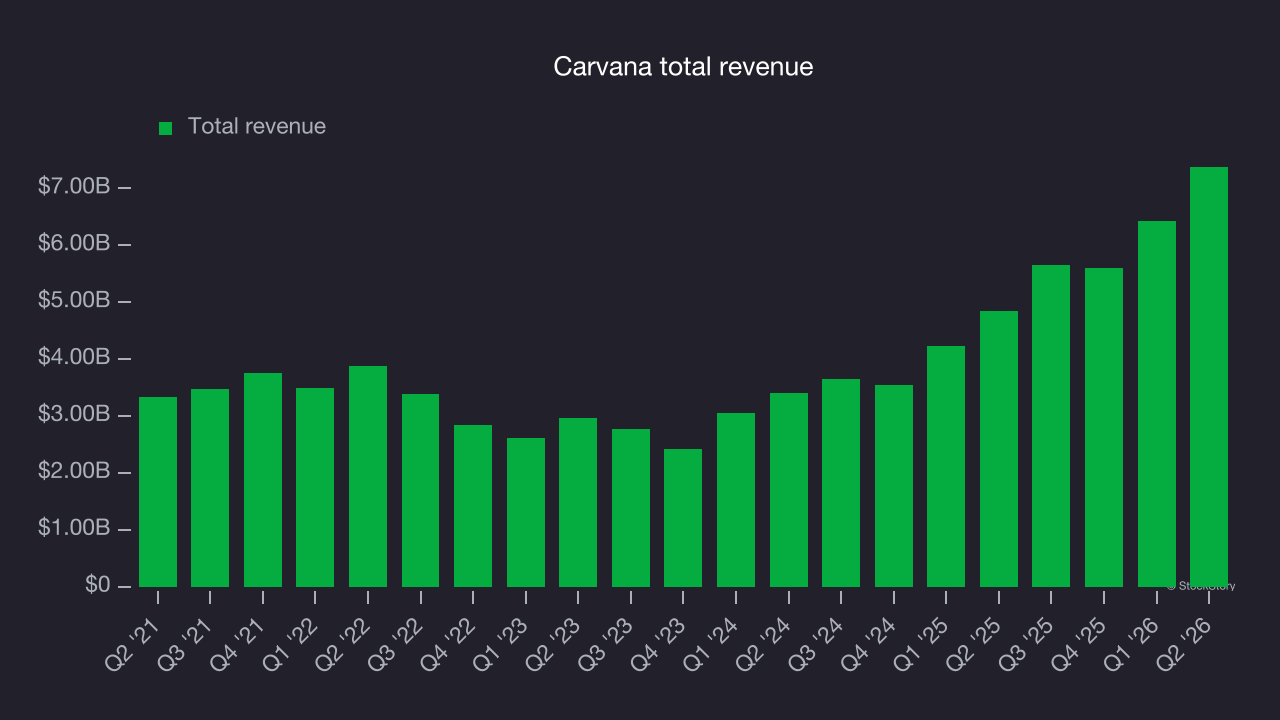Screen dimensions: 1280x720
Task: Click the $6.00B y-axis label
Action: tap(74, 244)
